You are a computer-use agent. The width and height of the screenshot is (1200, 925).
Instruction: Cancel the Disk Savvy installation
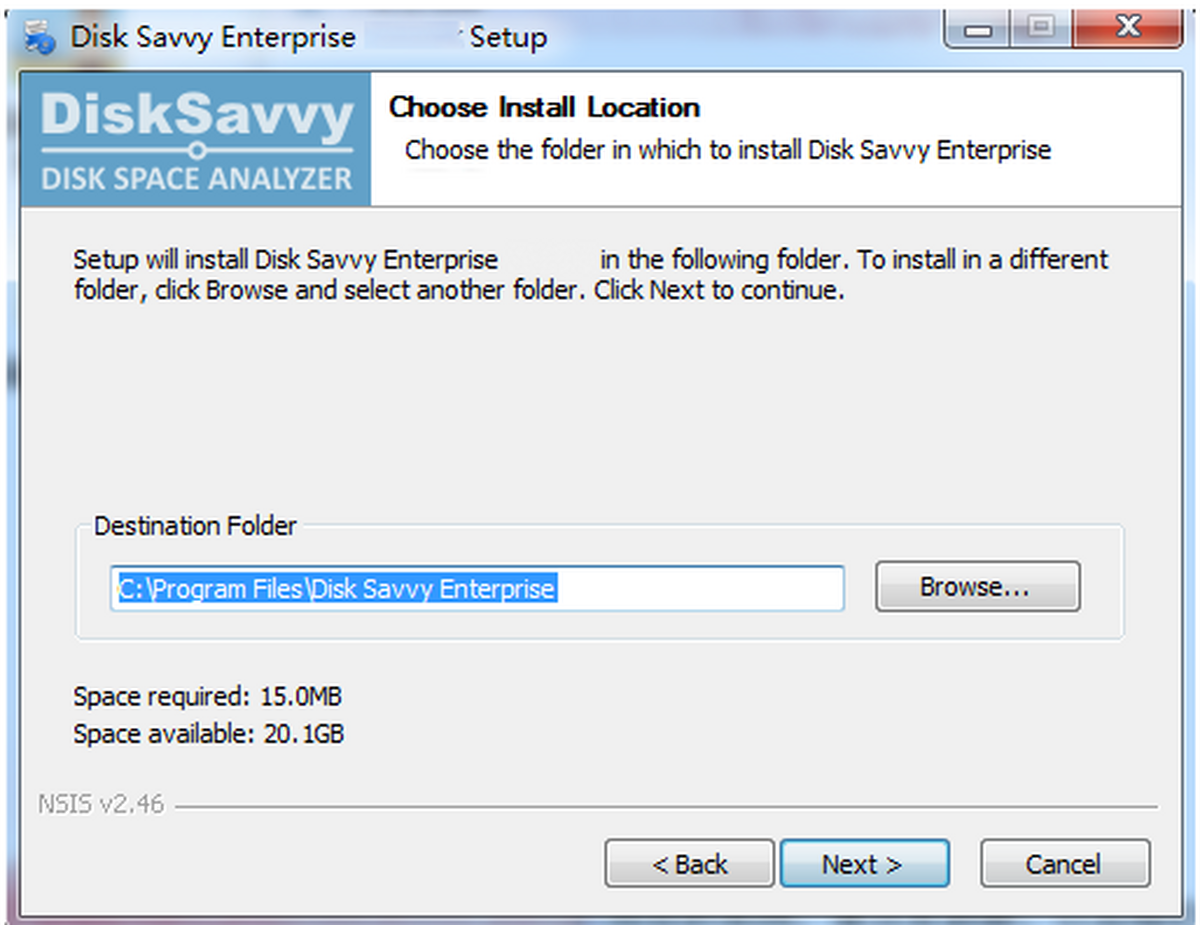(x=1064, y=864)
